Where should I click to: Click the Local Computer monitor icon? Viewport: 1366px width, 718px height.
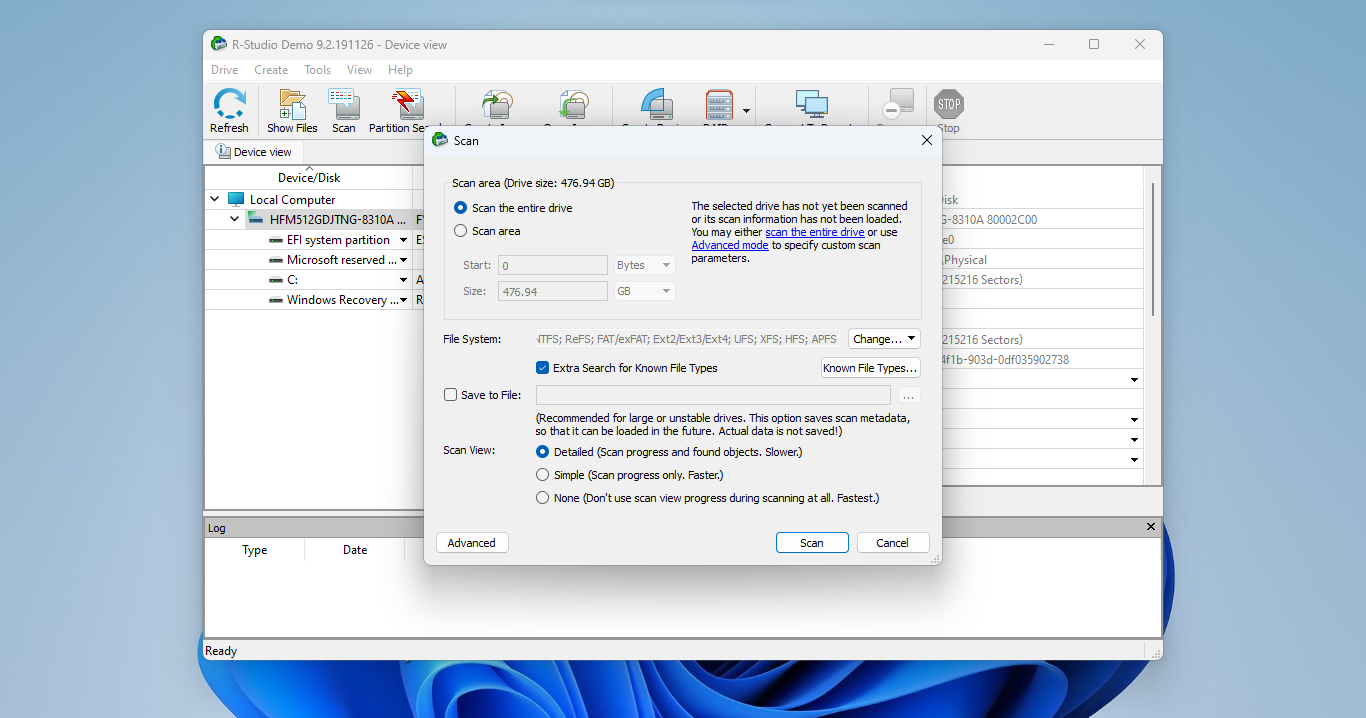coord(236,199)
